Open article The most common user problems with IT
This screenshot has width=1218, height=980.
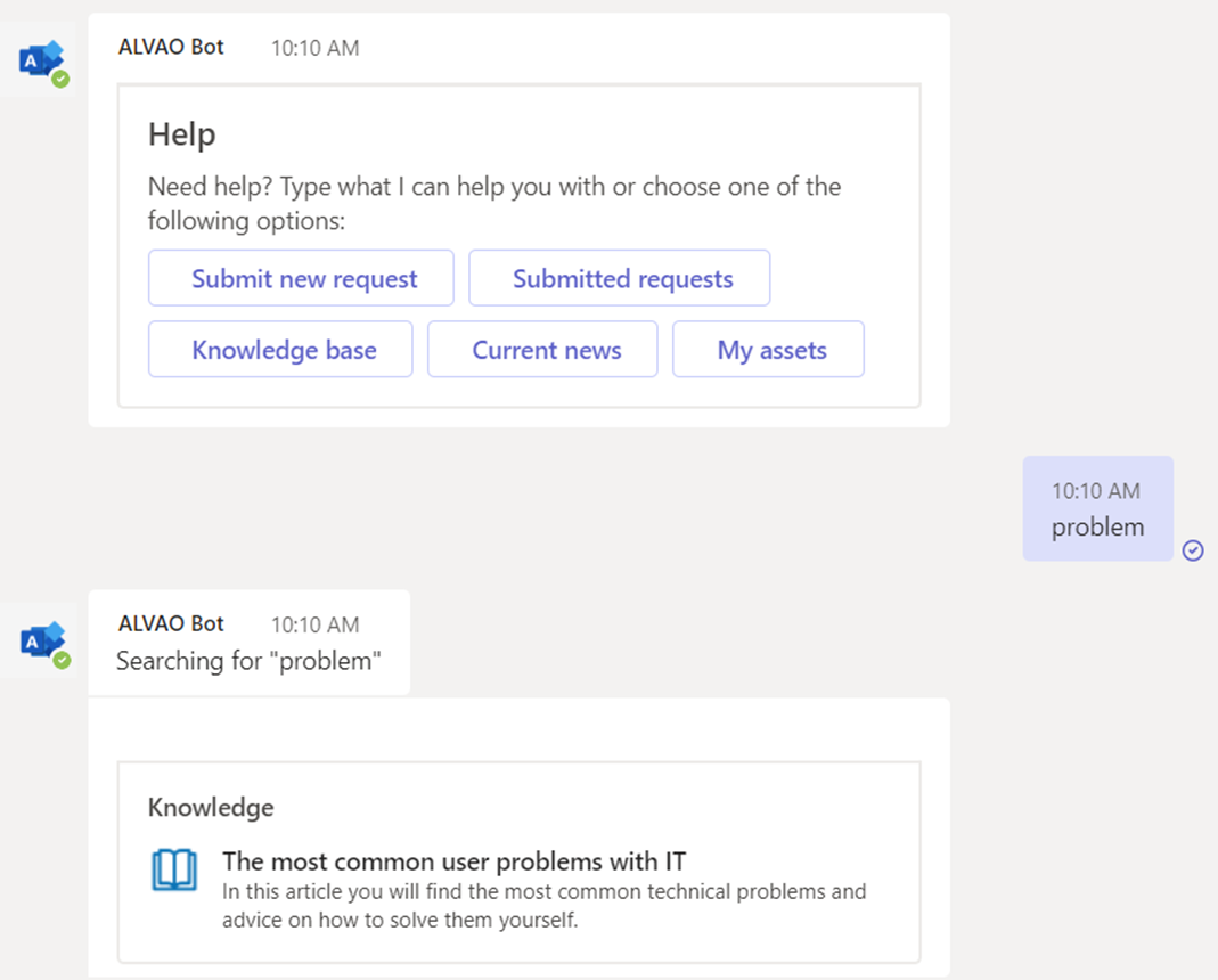454,861
